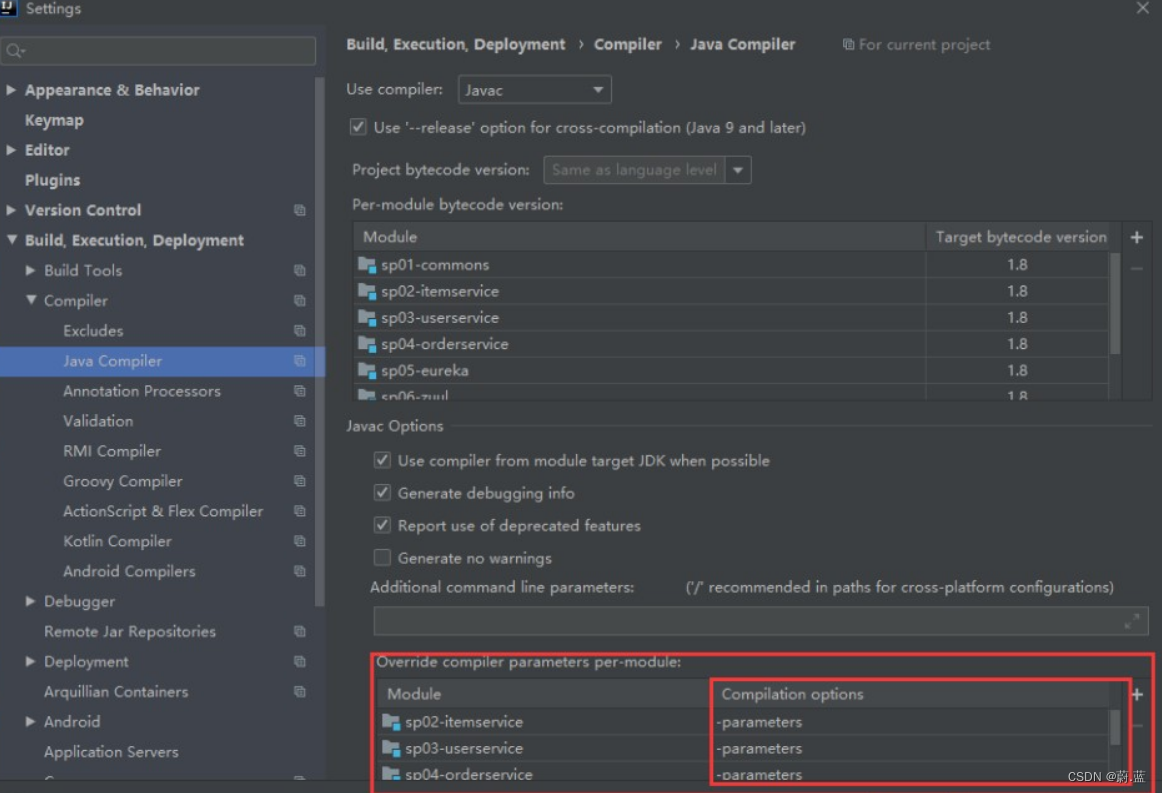Viewport: 1162px width, 793px height.
Task: Select sp02-itemservice in bytecode version table
Action: click(731, 291)
